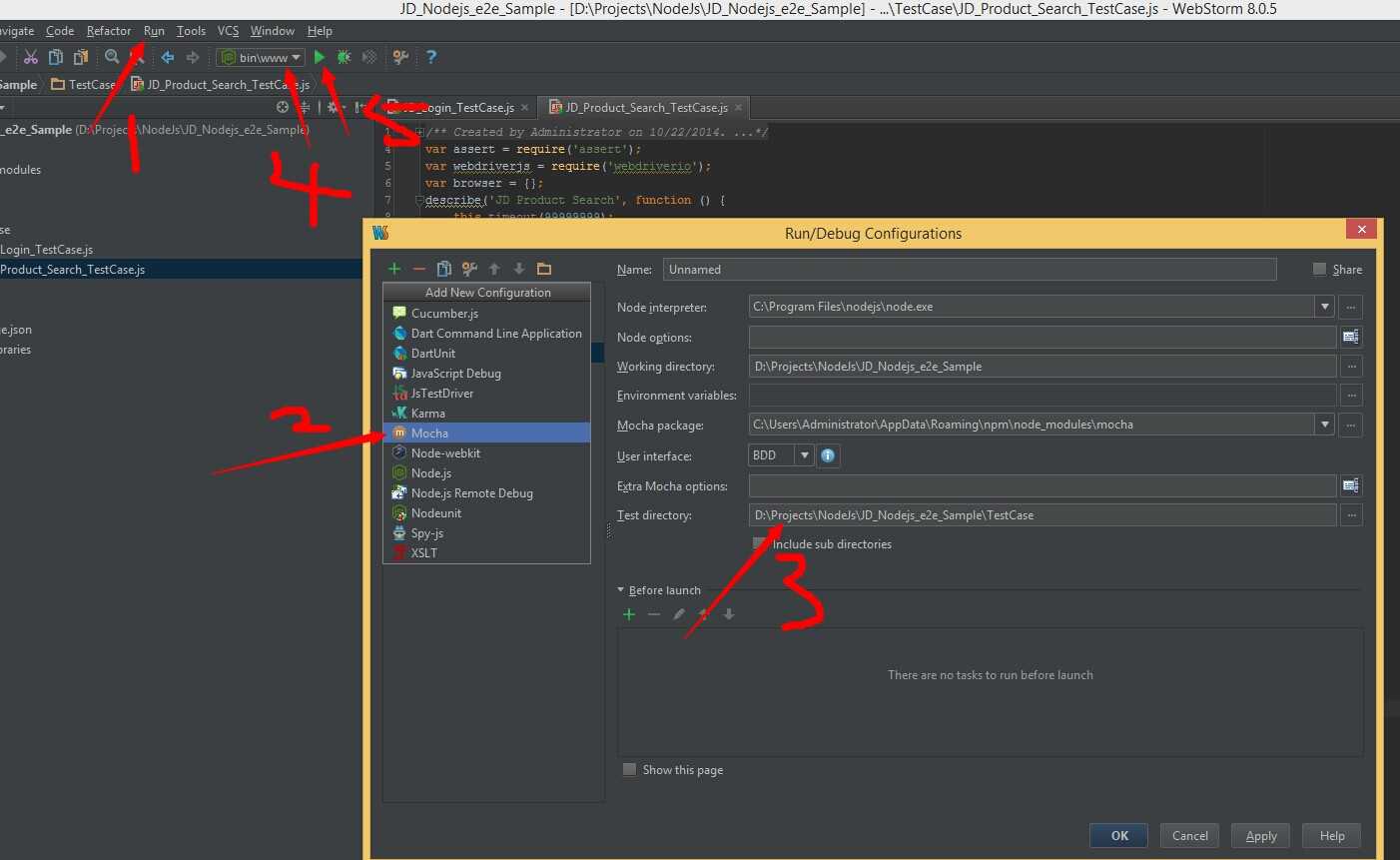
Task: Open the Code menu
Action: tap(60, 31)
